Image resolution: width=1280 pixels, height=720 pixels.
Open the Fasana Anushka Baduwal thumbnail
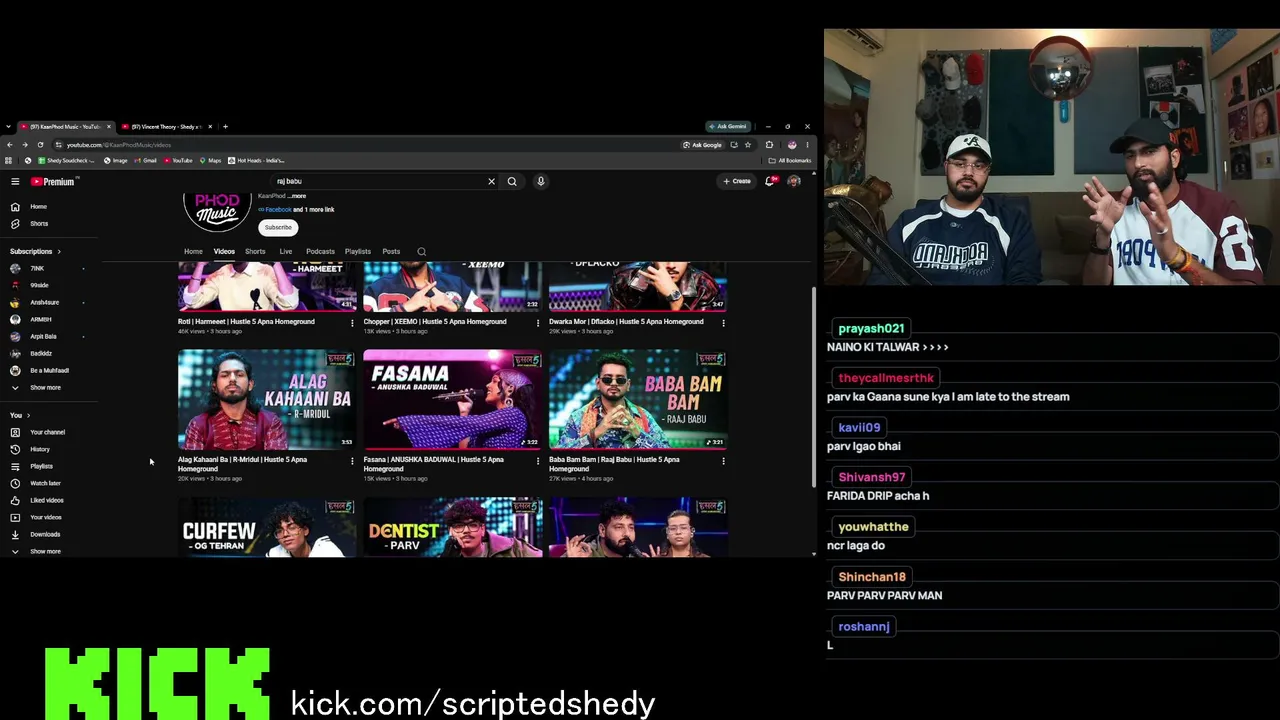pos(453,399)
